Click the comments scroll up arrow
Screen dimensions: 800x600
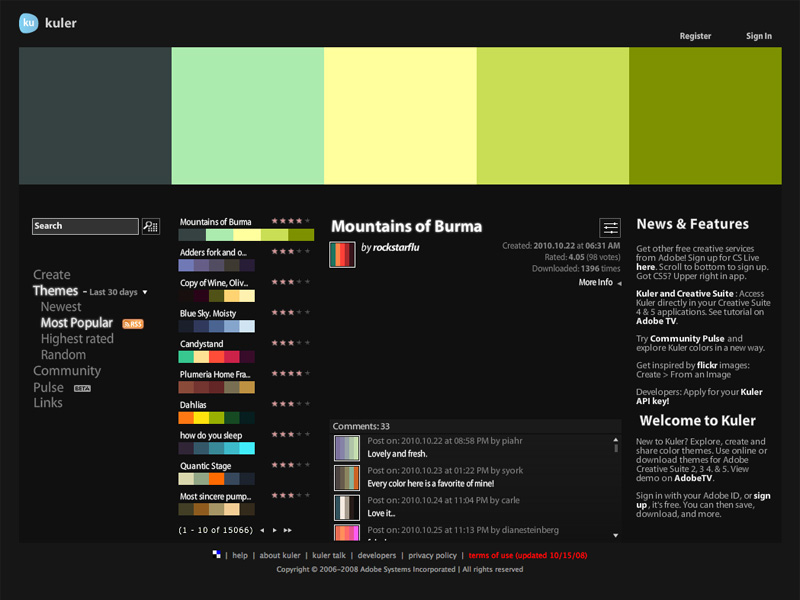(616, 439)
